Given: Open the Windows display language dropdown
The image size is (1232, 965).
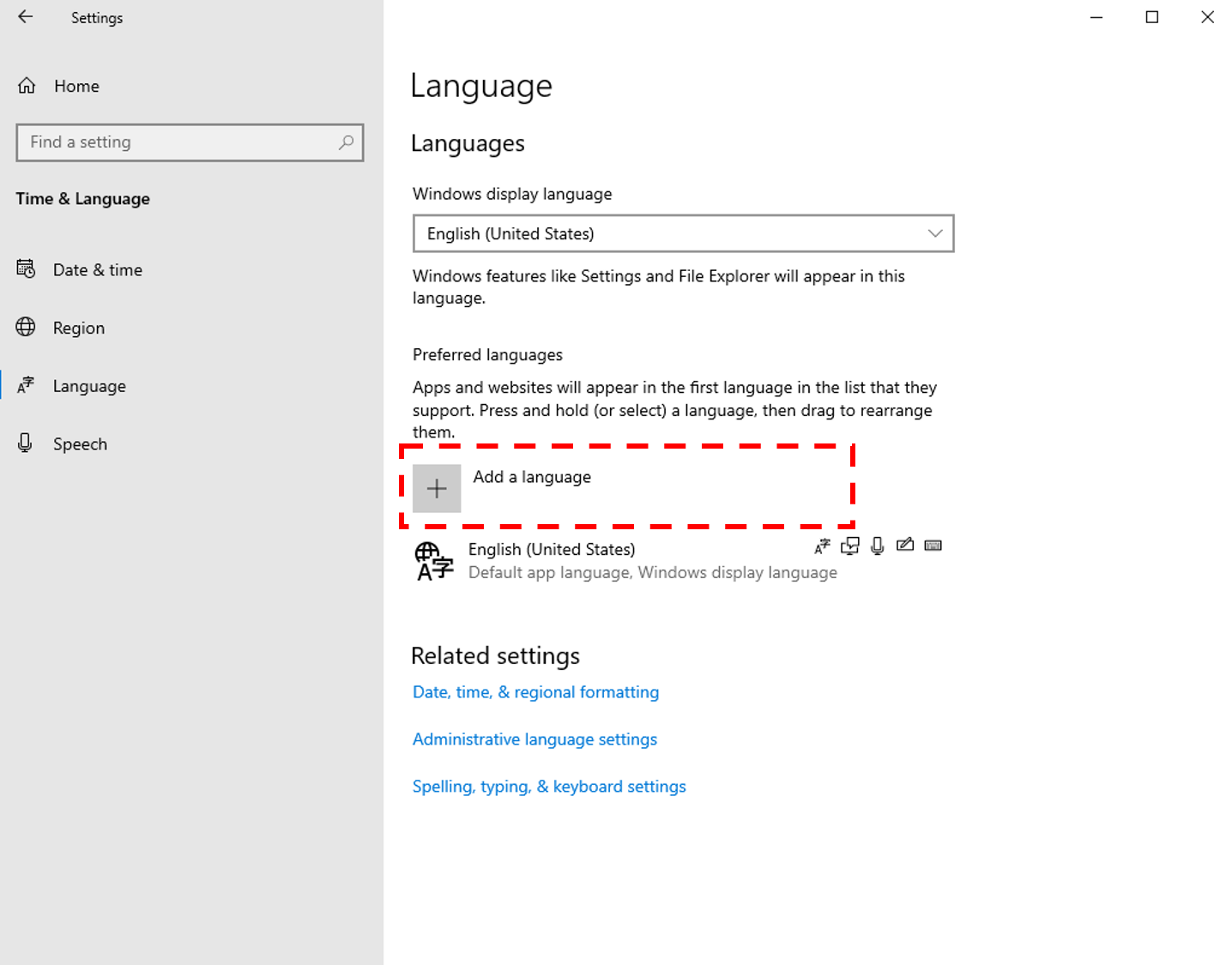Looking at the screenshot, I should click(683, 233).
